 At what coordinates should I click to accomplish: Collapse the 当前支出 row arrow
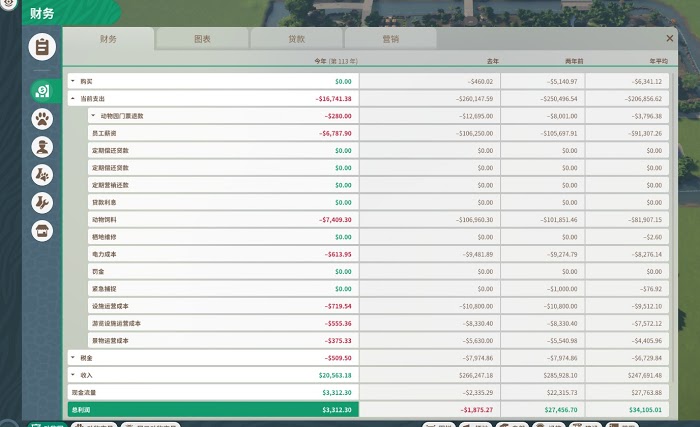click(x=73, y=99)
